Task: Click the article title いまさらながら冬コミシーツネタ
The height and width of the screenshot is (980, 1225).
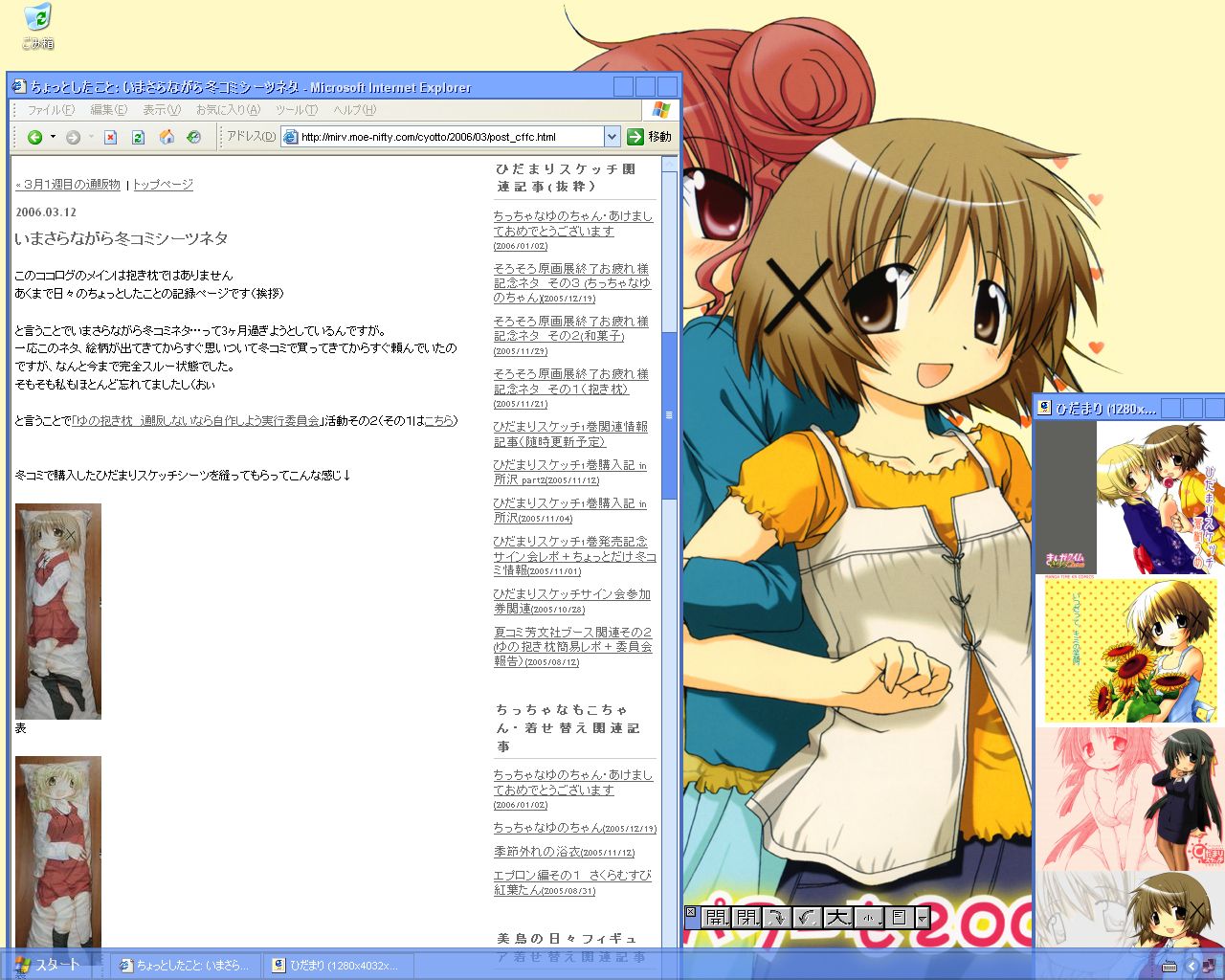Action: click(122, 238)
